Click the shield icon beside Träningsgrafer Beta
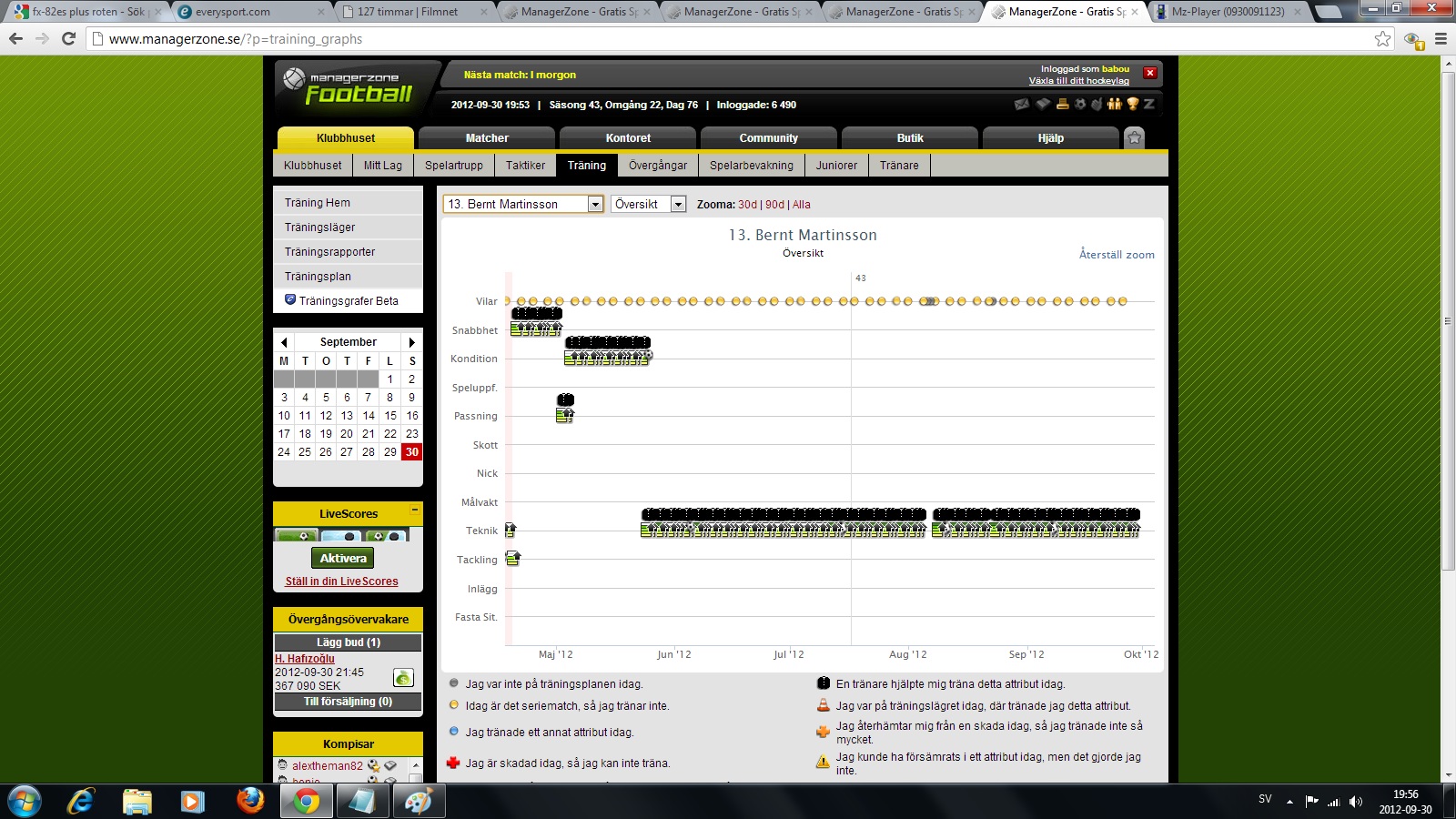 pos(290,299)
